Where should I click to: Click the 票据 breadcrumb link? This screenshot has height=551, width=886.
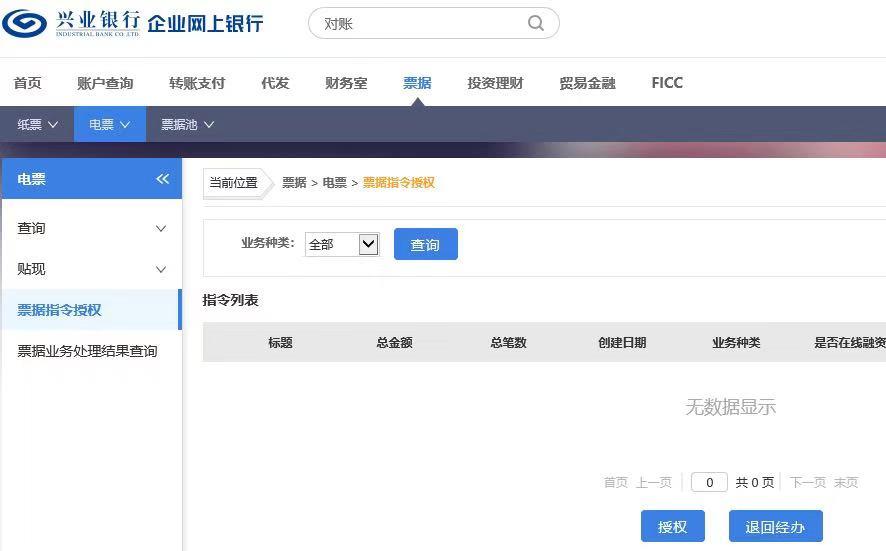(x=294, y=183)
